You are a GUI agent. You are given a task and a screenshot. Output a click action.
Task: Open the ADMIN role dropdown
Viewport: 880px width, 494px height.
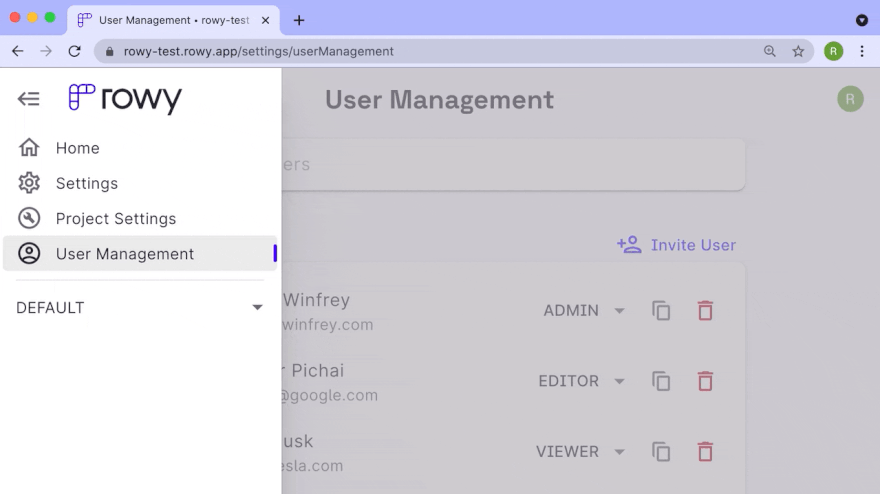(x=584, y=311)
